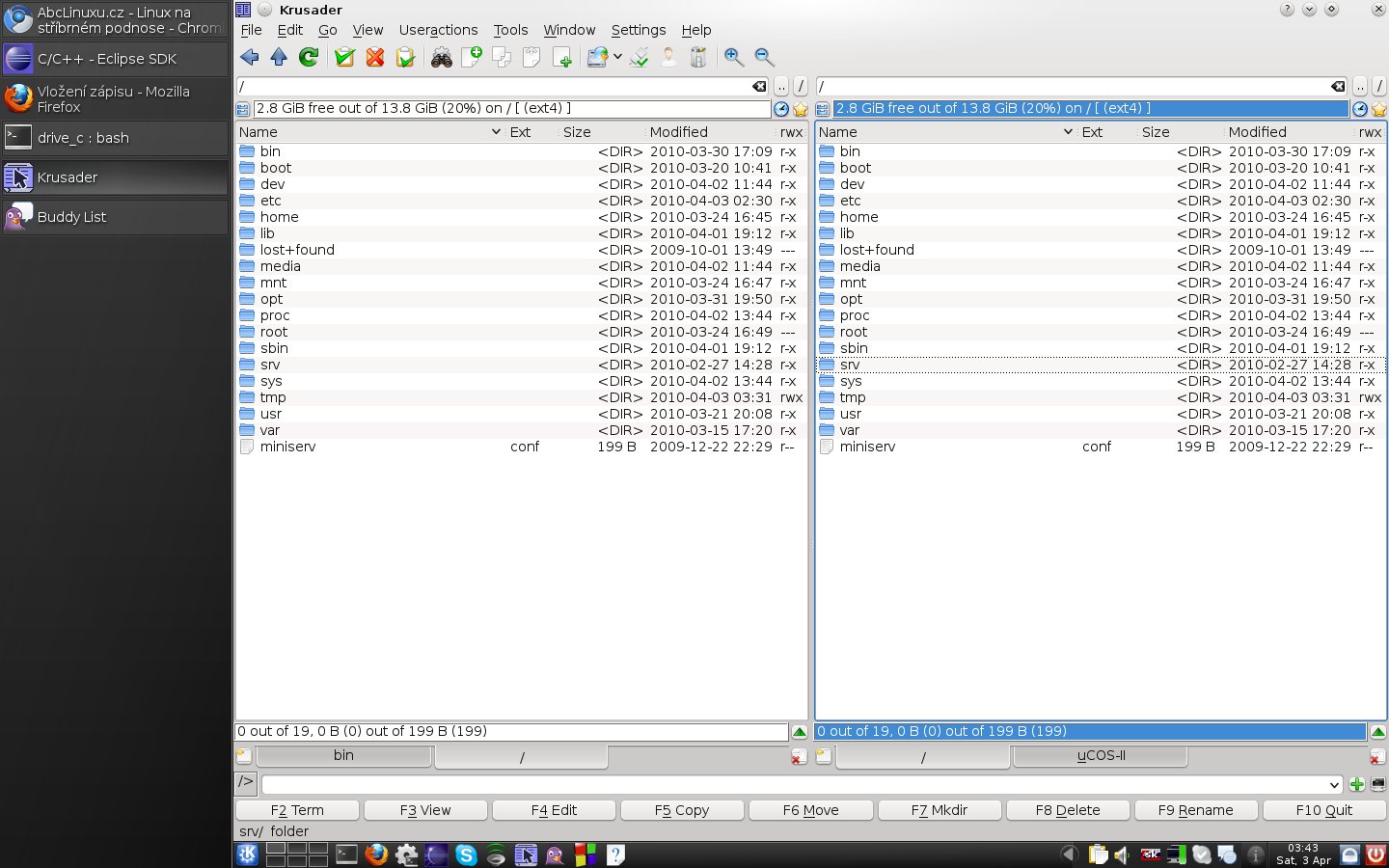Open the Useractions menu
Image resolution: width=1389 pixels, height=868 pixels.
438,30
